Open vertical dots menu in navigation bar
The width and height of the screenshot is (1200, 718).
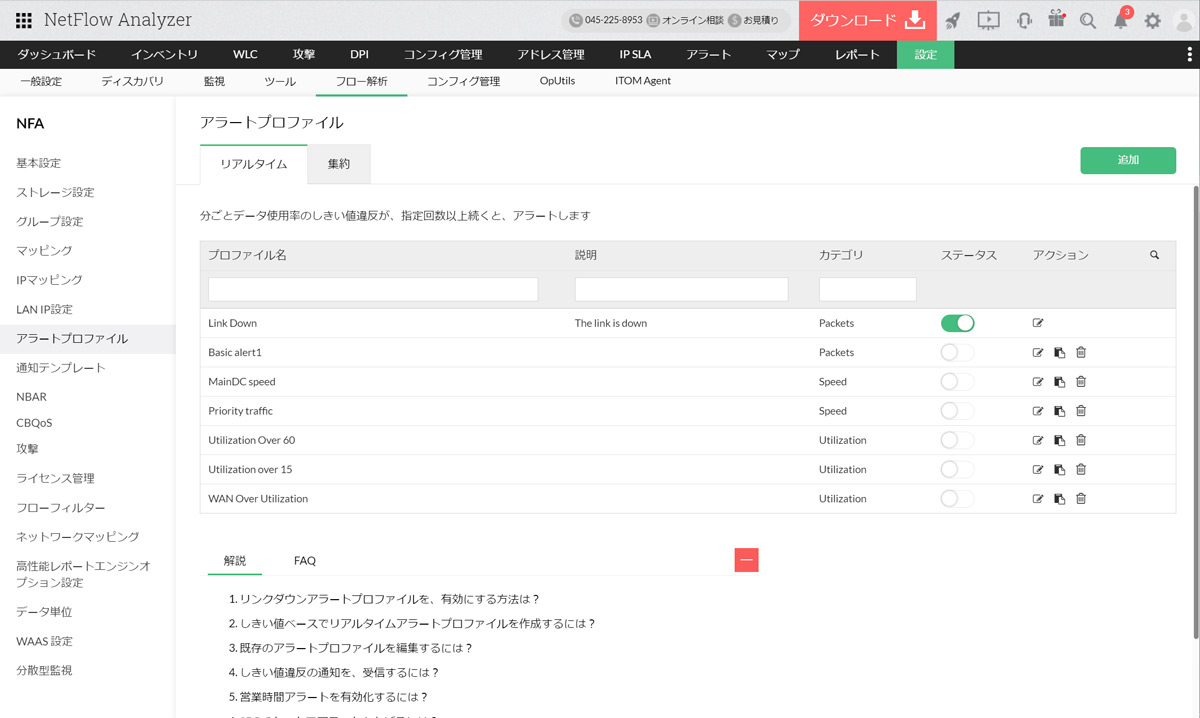coord(1189,55)
